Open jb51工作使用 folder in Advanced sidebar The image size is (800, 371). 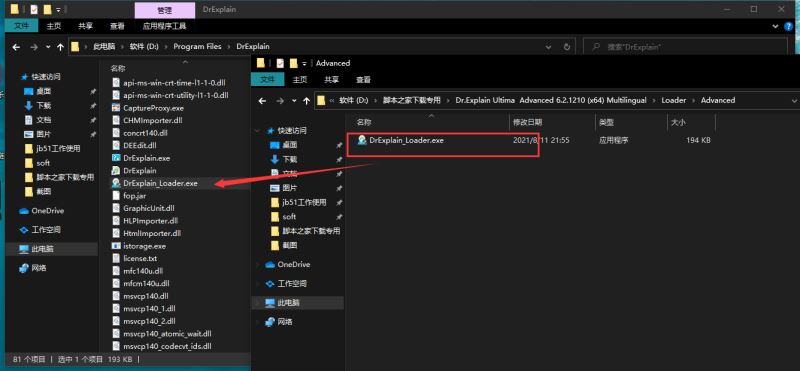tap(298, 202)
